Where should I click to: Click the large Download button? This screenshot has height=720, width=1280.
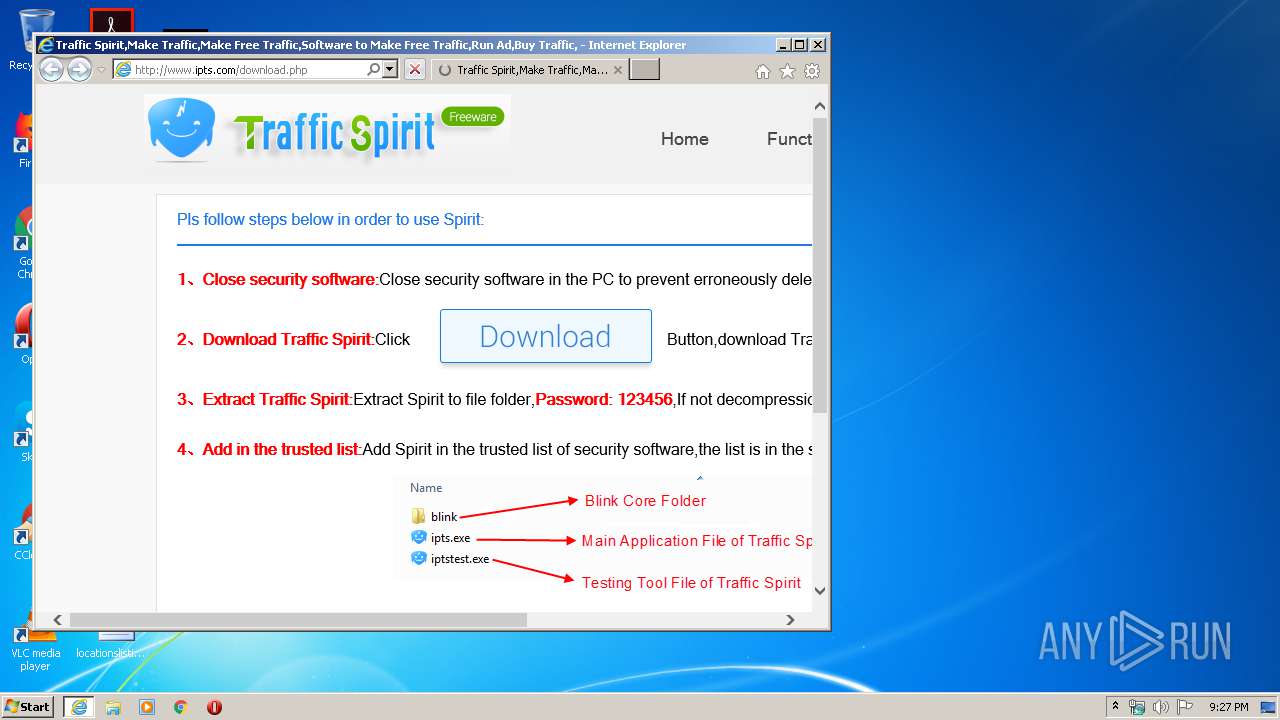click(546, 336)
